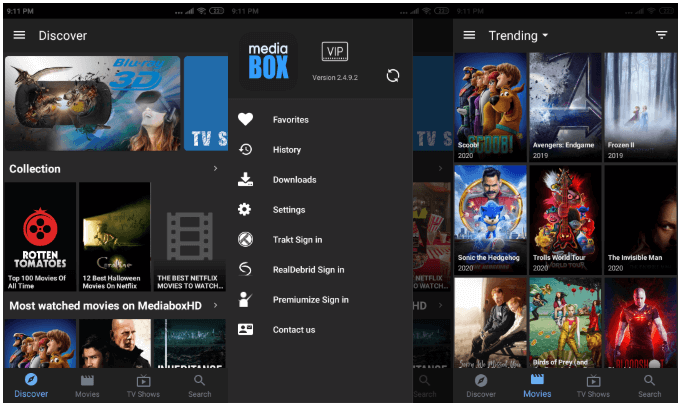Switch to Discover tab on left screen
The height and width of the screenshot is (409, 684).
tap(31, 387)
